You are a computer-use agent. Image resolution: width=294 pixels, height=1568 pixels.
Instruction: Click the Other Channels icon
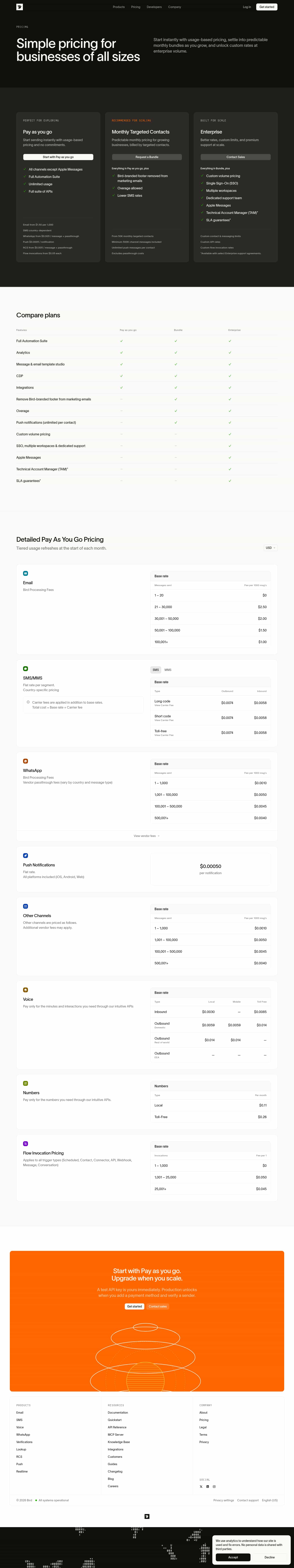click(x=26, y=906)
